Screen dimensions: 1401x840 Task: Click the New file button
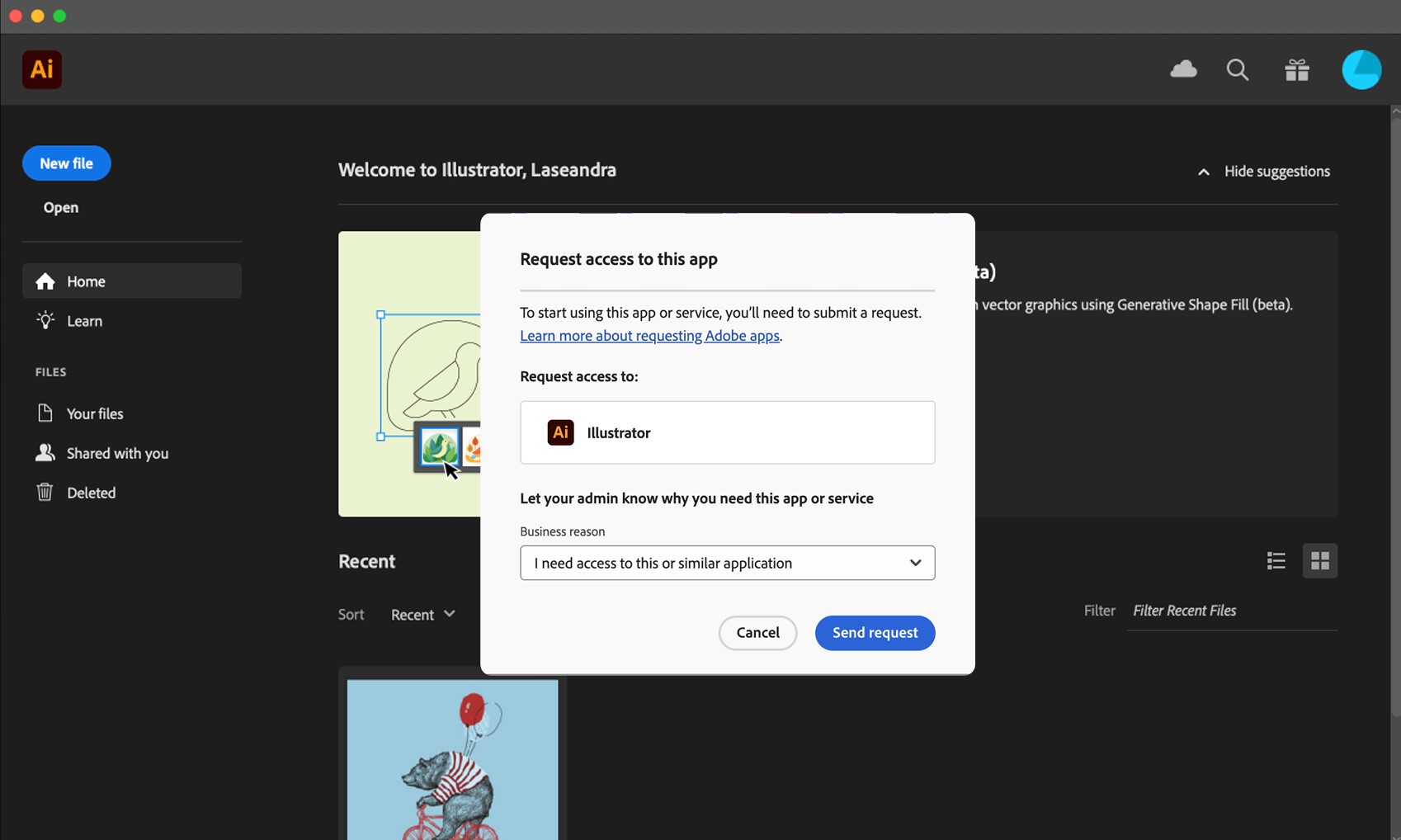tap(66, 163)
